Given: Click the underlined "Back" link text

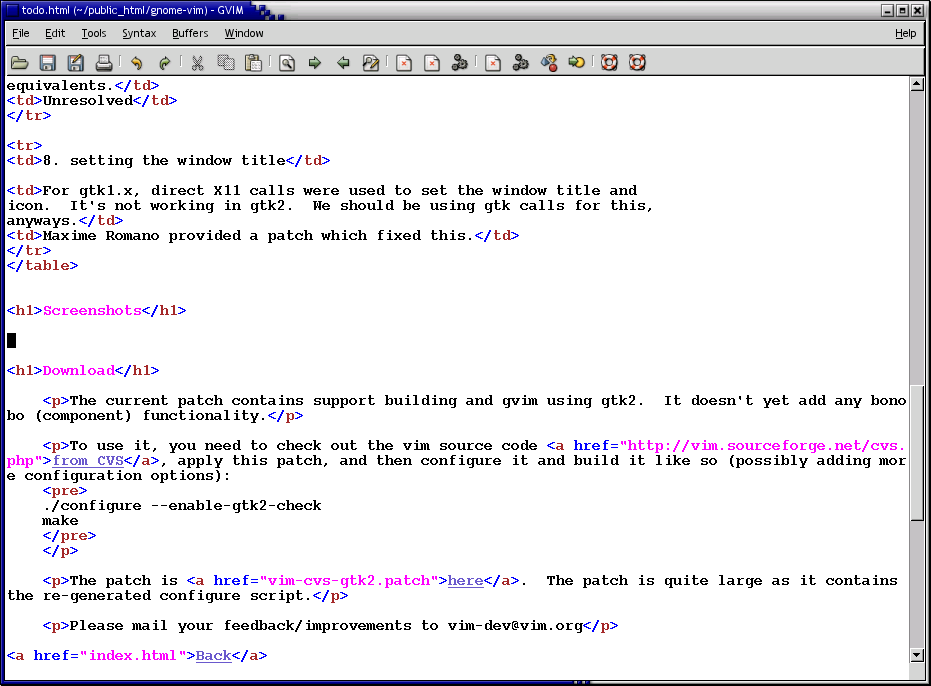Looking at the screenshot, I should pos(213,656).
